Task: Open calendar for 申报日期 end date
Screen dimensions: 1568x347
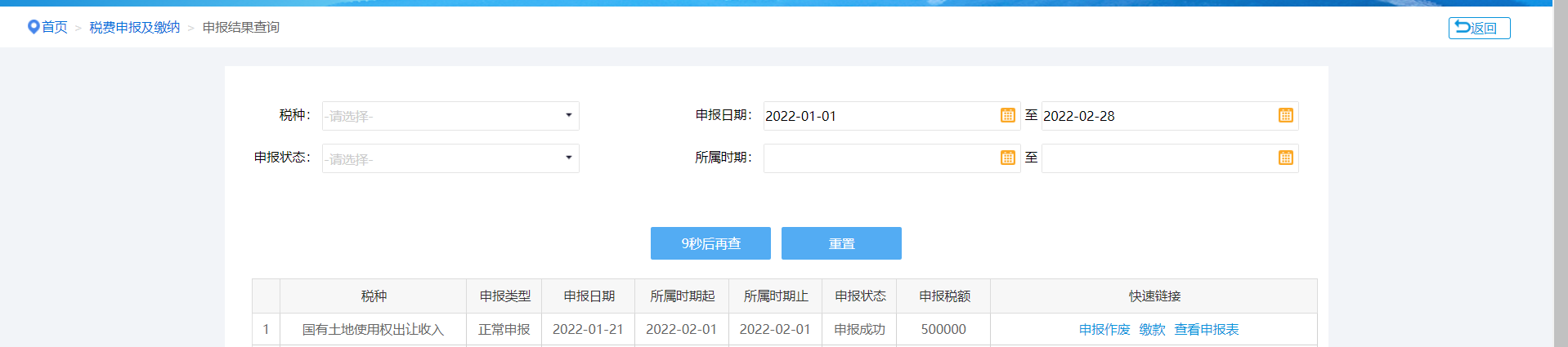Action: coord(1285,115)
